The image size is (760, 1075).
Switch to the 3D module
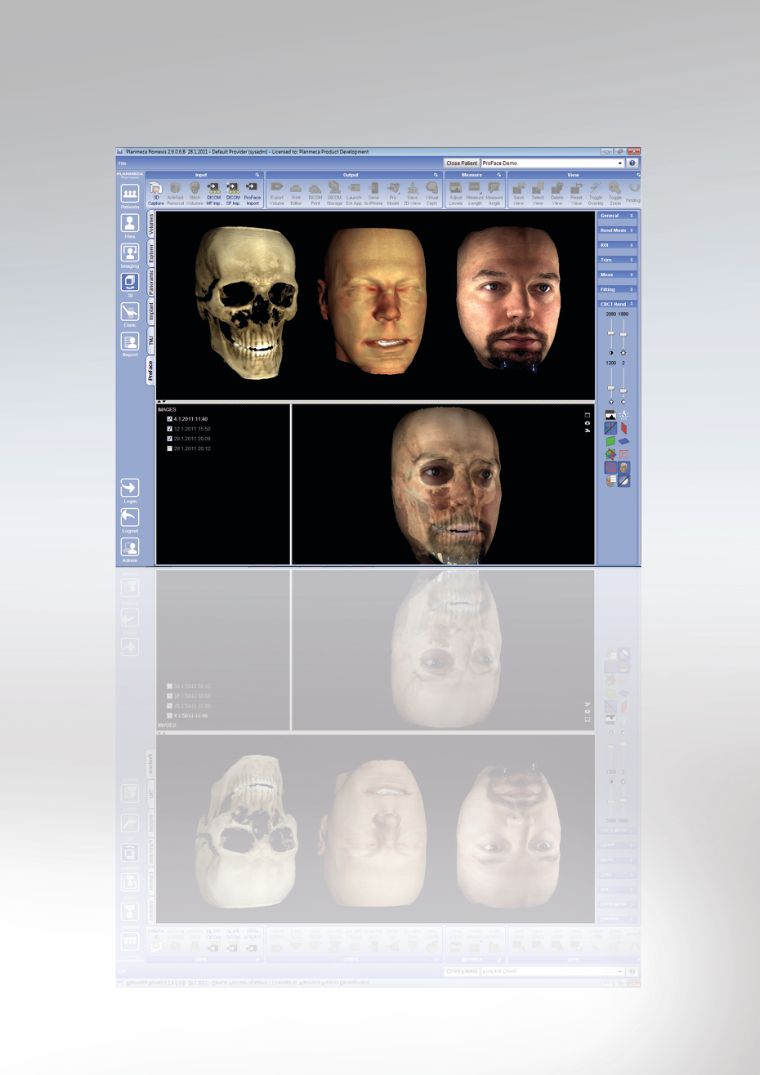130,282
